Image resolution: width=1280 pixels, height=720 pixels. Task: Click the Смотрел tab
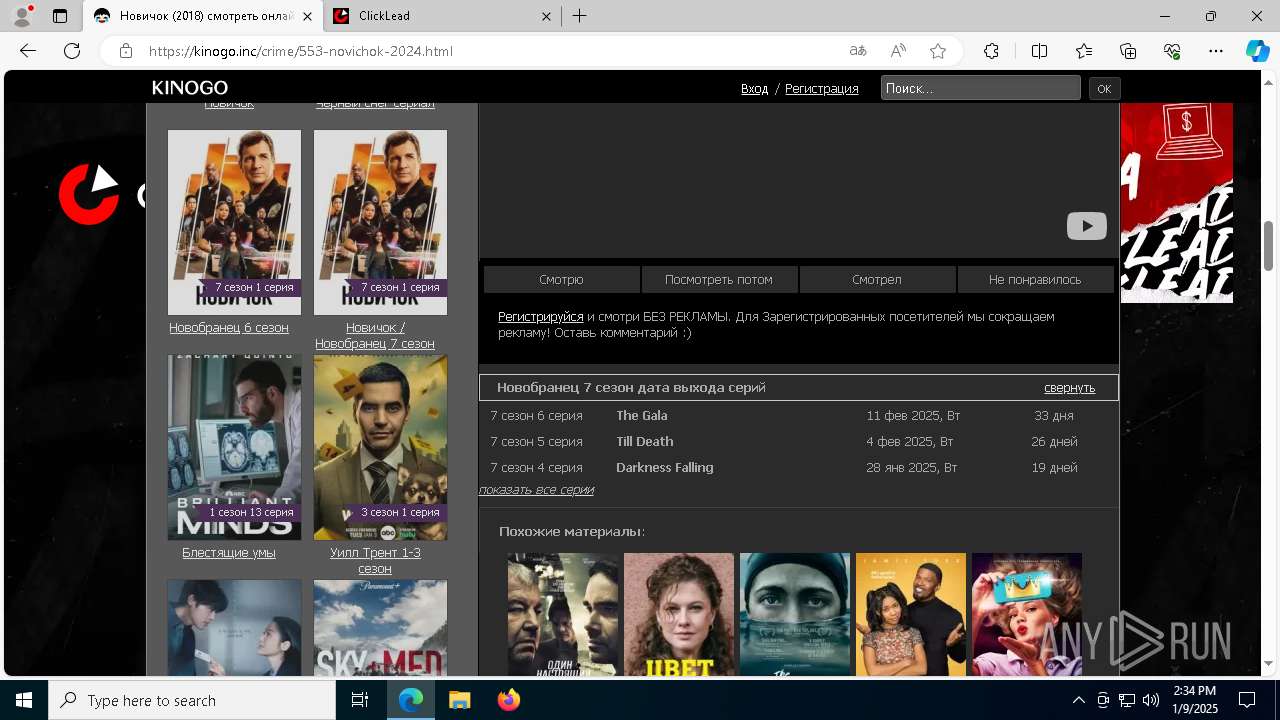pyautogui.click(x=877, y=279)
